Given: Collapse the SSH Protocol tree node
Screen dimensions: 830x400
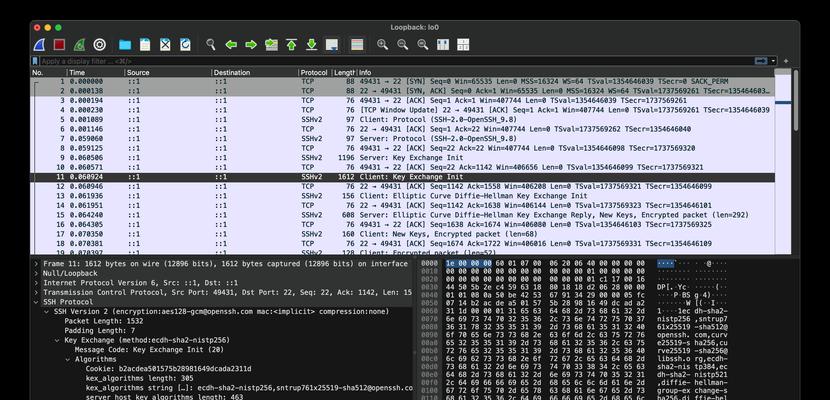Looking at the screenshot, I should [36, 302].
